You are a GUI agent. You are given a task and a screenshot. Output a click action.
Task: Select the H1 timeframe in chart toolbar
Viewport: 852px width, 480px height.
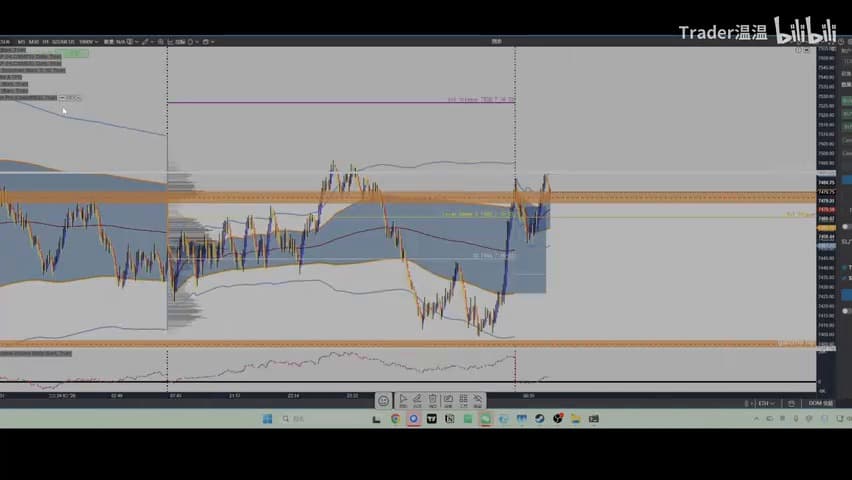point(46,42)
